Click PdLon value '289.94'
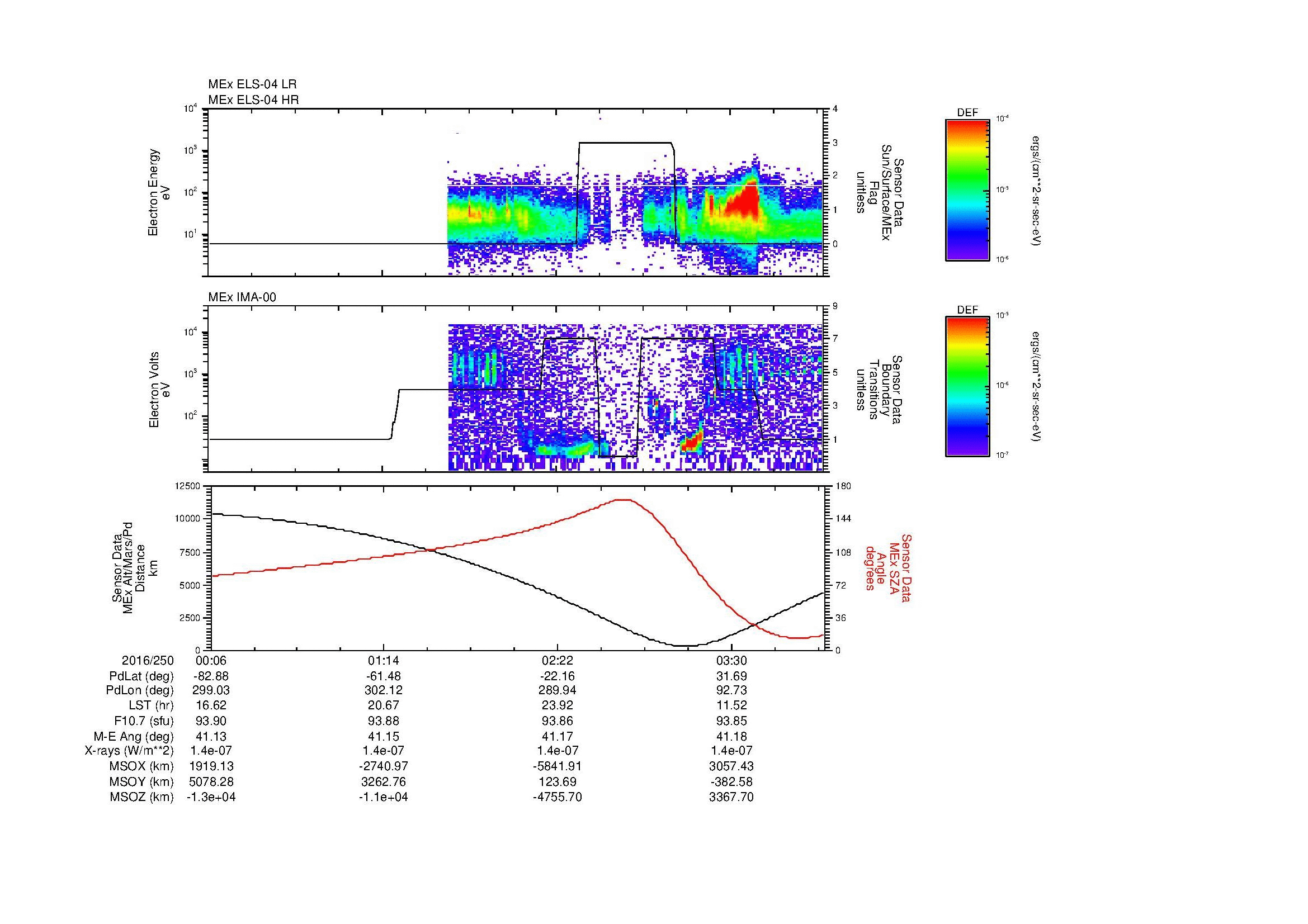The height and width of the screenshot is (924, 1308). pyautogui.click(x=557, y=690)
